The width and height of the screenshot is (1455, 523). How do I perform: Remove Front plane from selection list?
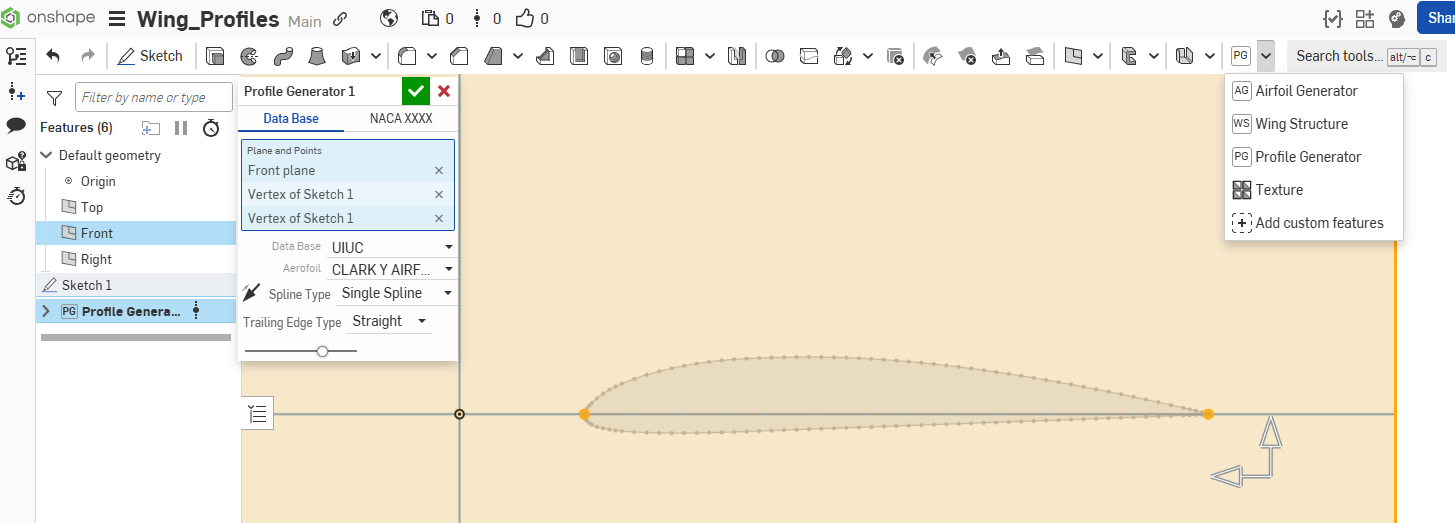438,171
